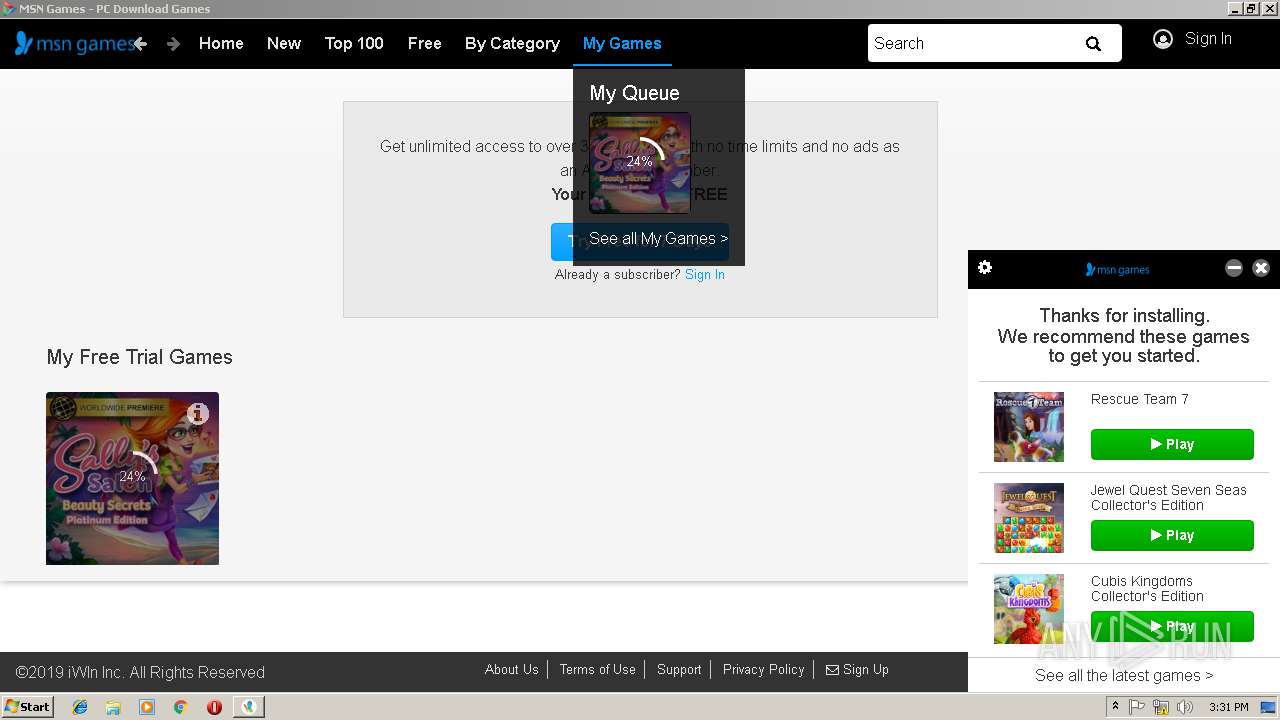This screenshot has width=1280, height=720.
Task: Play Jewel Quest Seven Seas
Action: pyautogui.click(x=1172, y=535)
